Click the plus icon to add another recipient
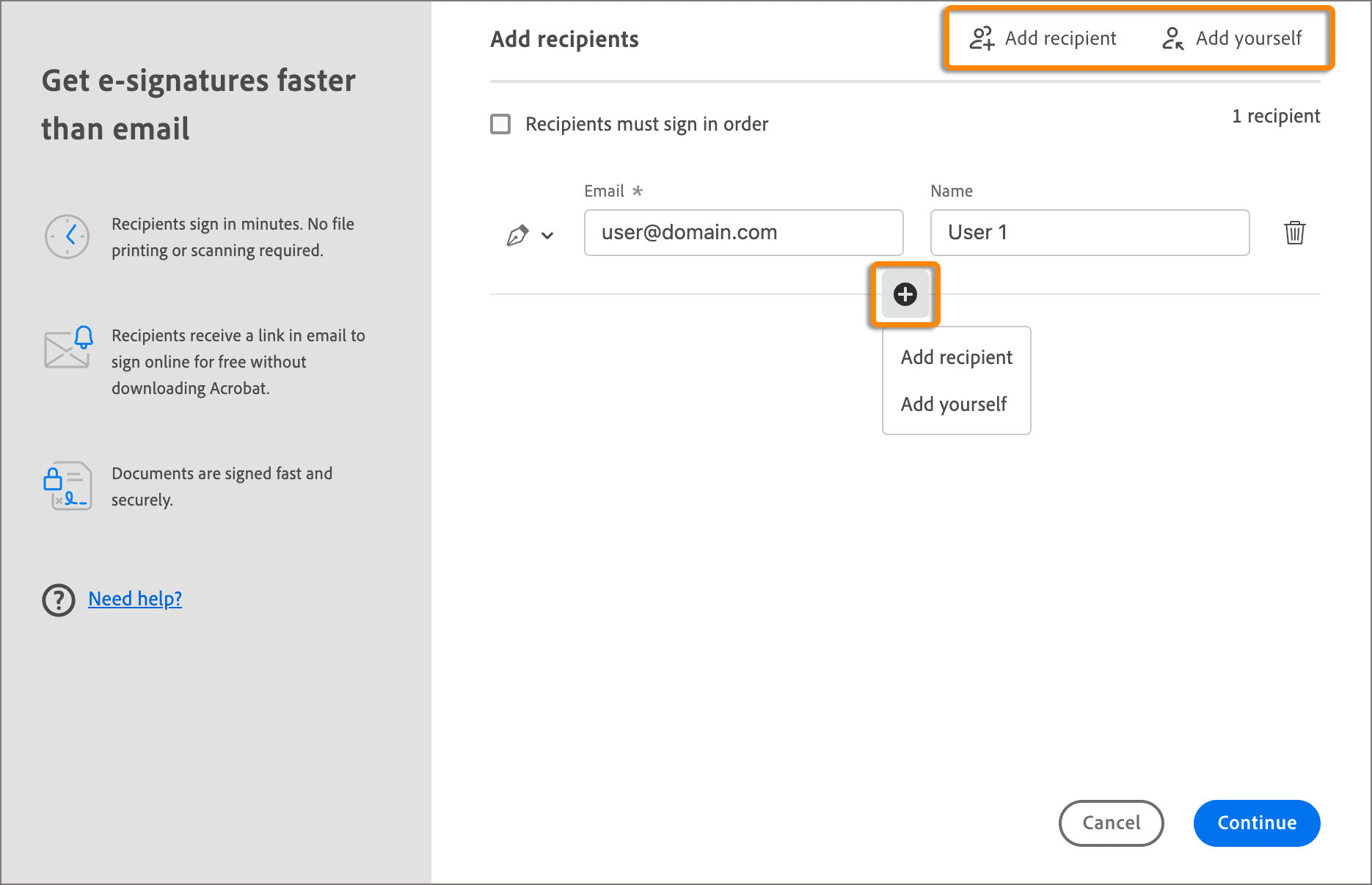 905,294
